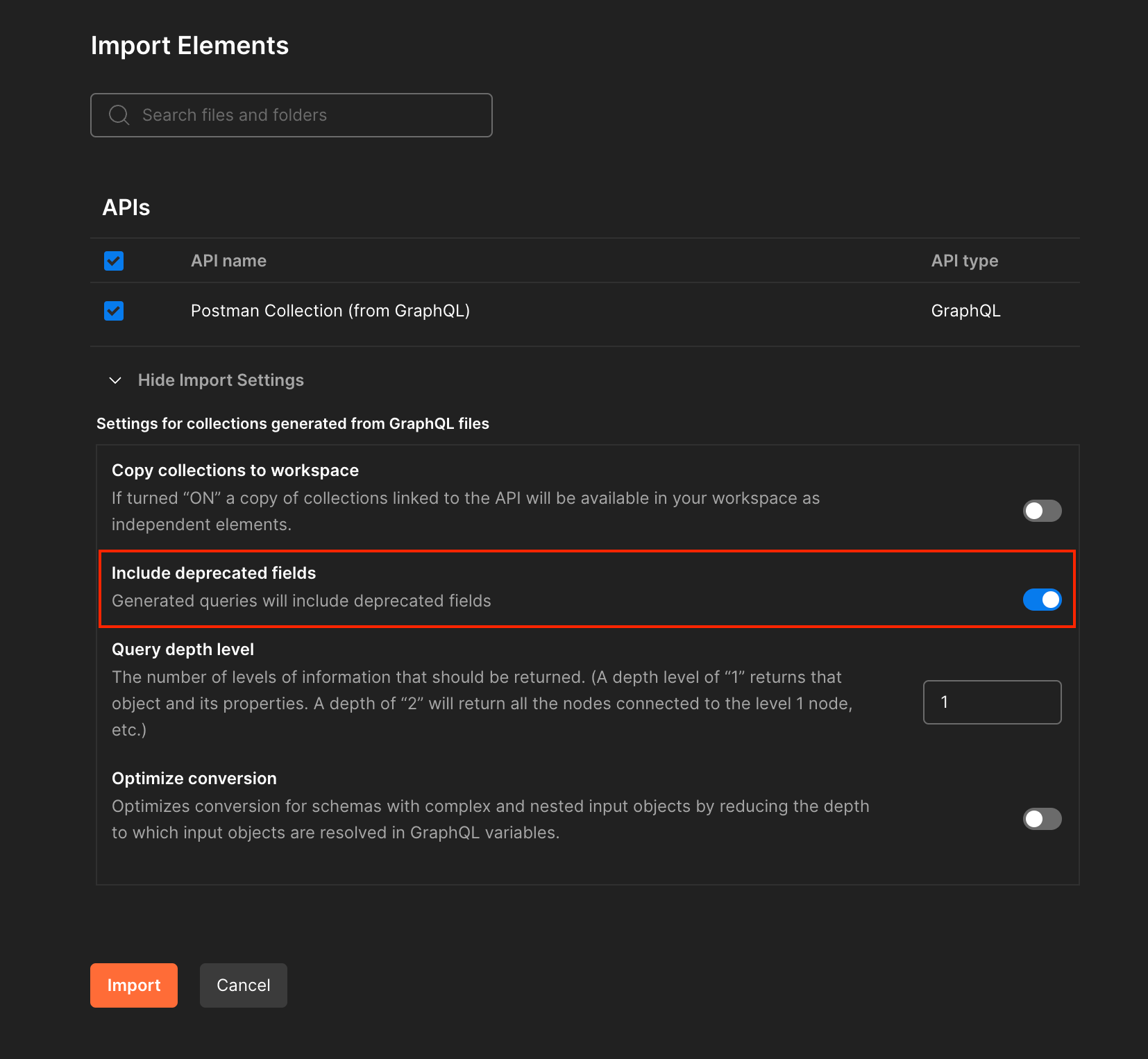Click the GraphQL type cell
Screen dimensions: 1148x1059
coord(965,311)
